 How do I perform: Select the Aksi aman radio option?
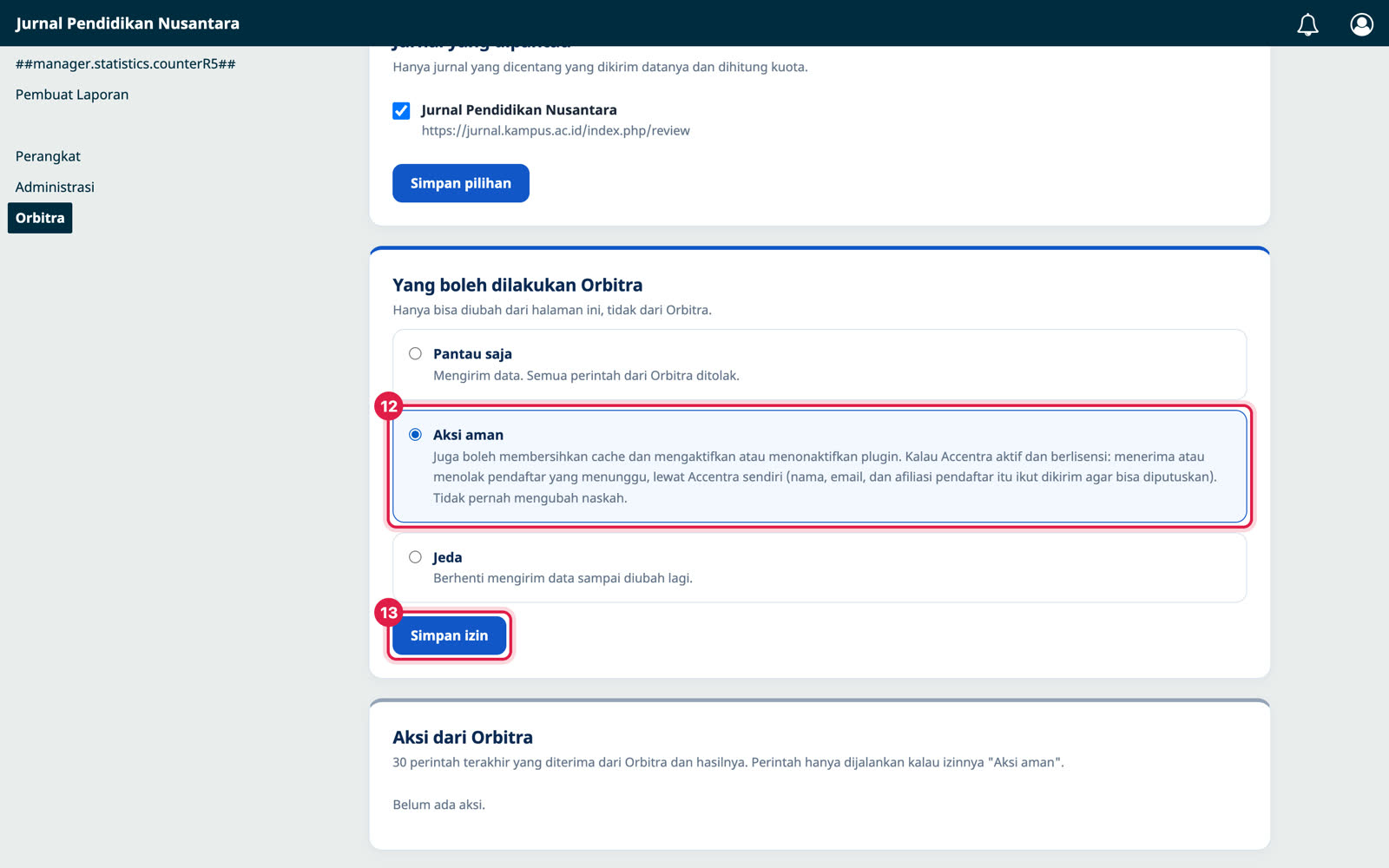[x=415, y=434]
